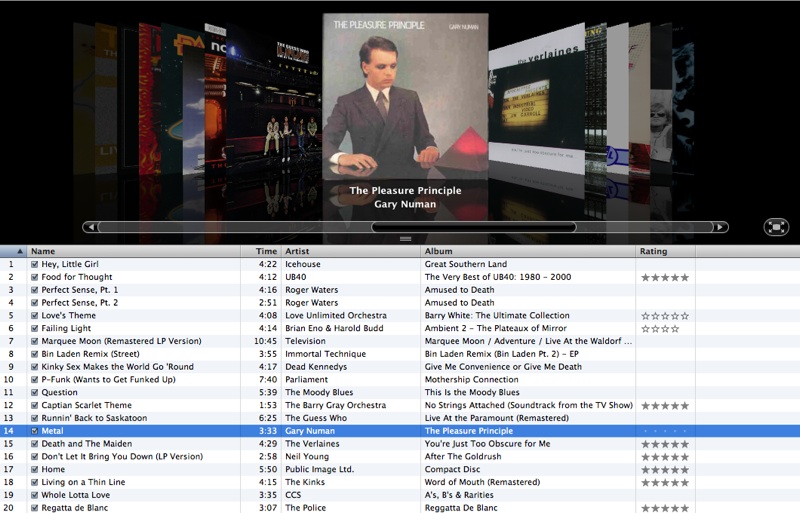Click the Cover Flow resize grip handle
The image size is (800, 513).
tap(406, 239)
